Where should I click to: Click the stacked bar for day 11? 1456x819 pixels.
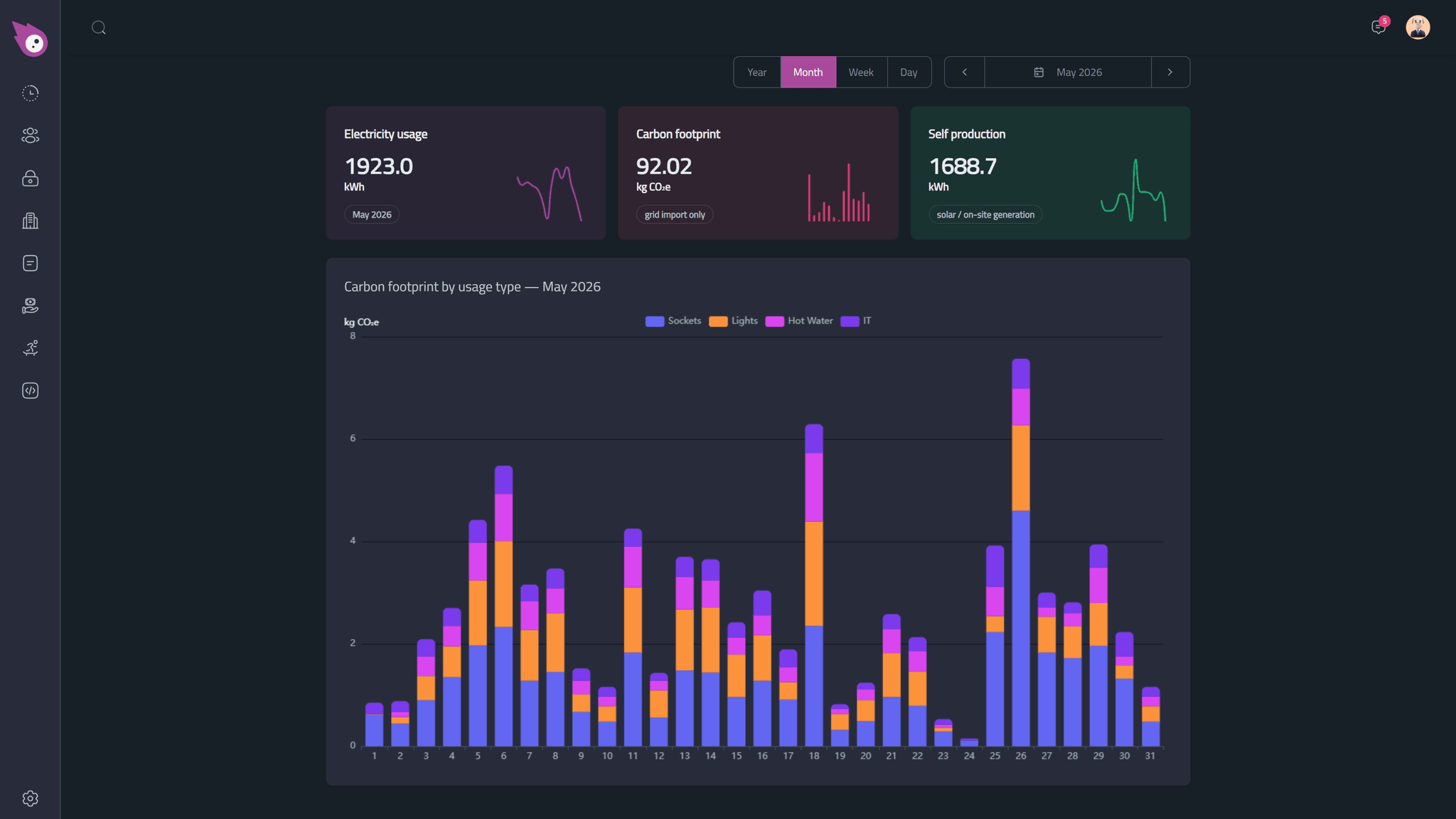click(x=633, y=637)
